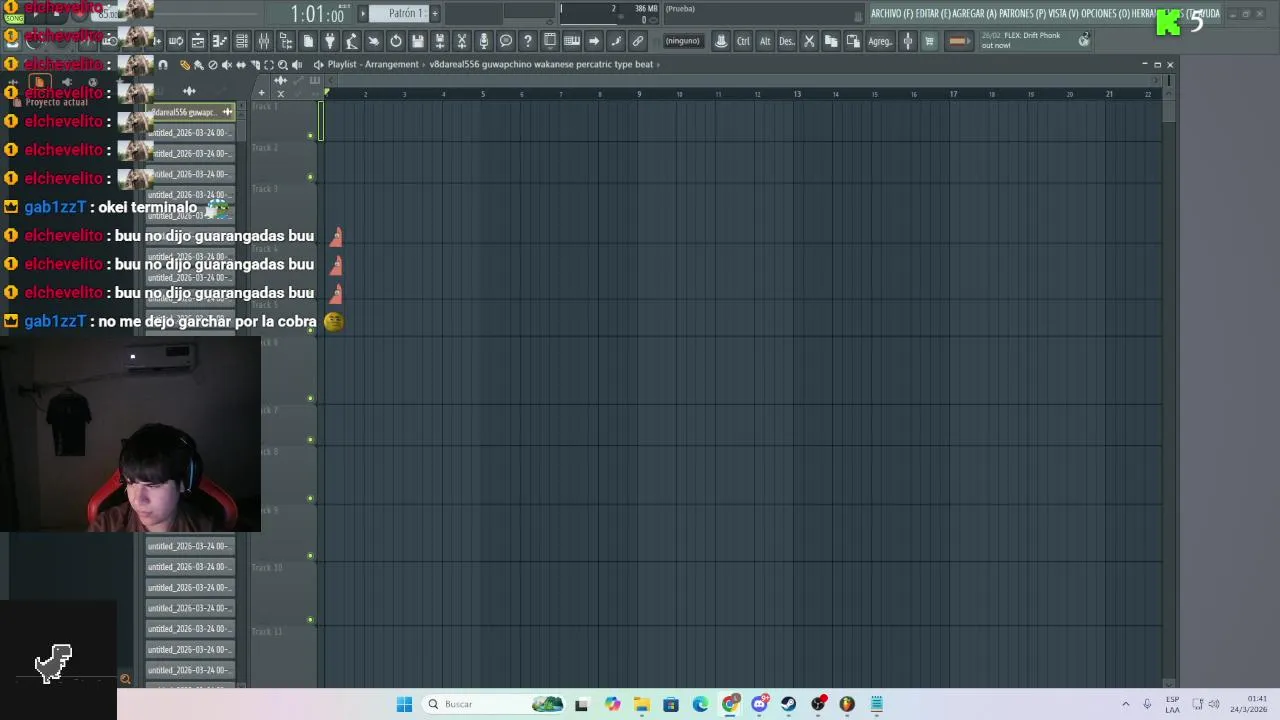Click the shopping cart shop icon
Viewport: 1280px width, 720px height.
929,41
